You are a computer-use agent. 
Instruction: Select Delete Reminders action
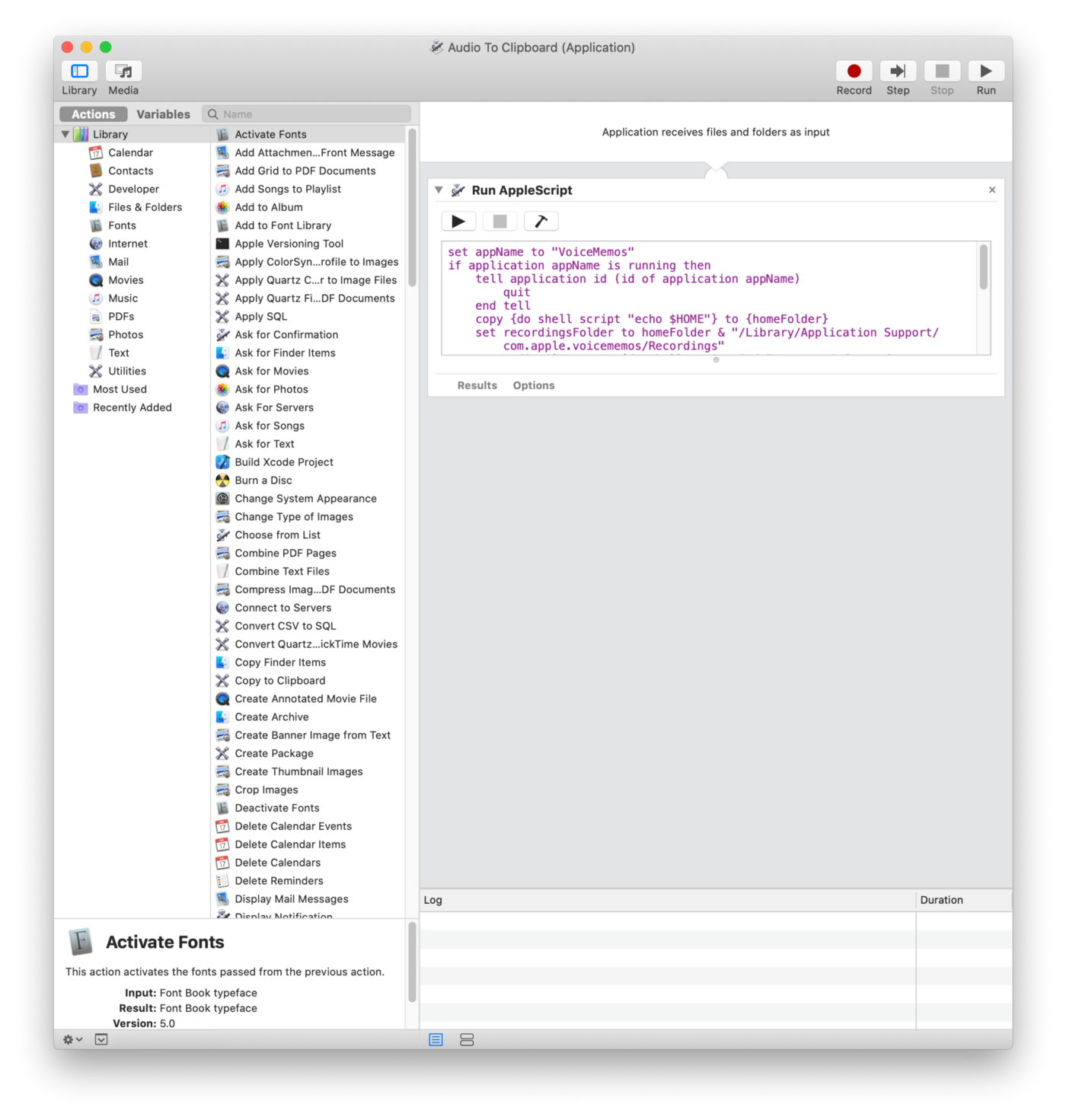[x=308, y=881]
